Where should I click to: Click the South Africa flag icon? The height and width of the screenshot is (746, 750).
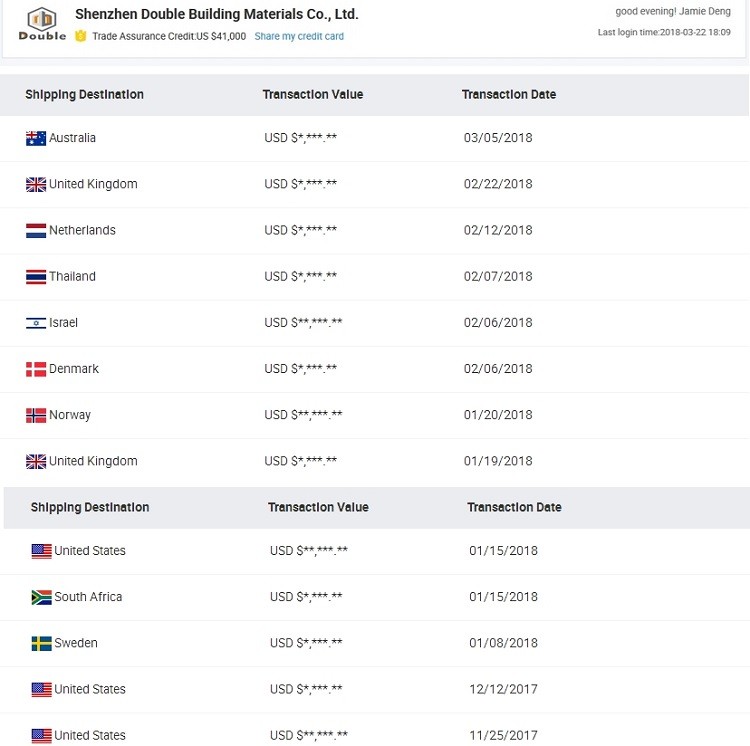[41, 597]
